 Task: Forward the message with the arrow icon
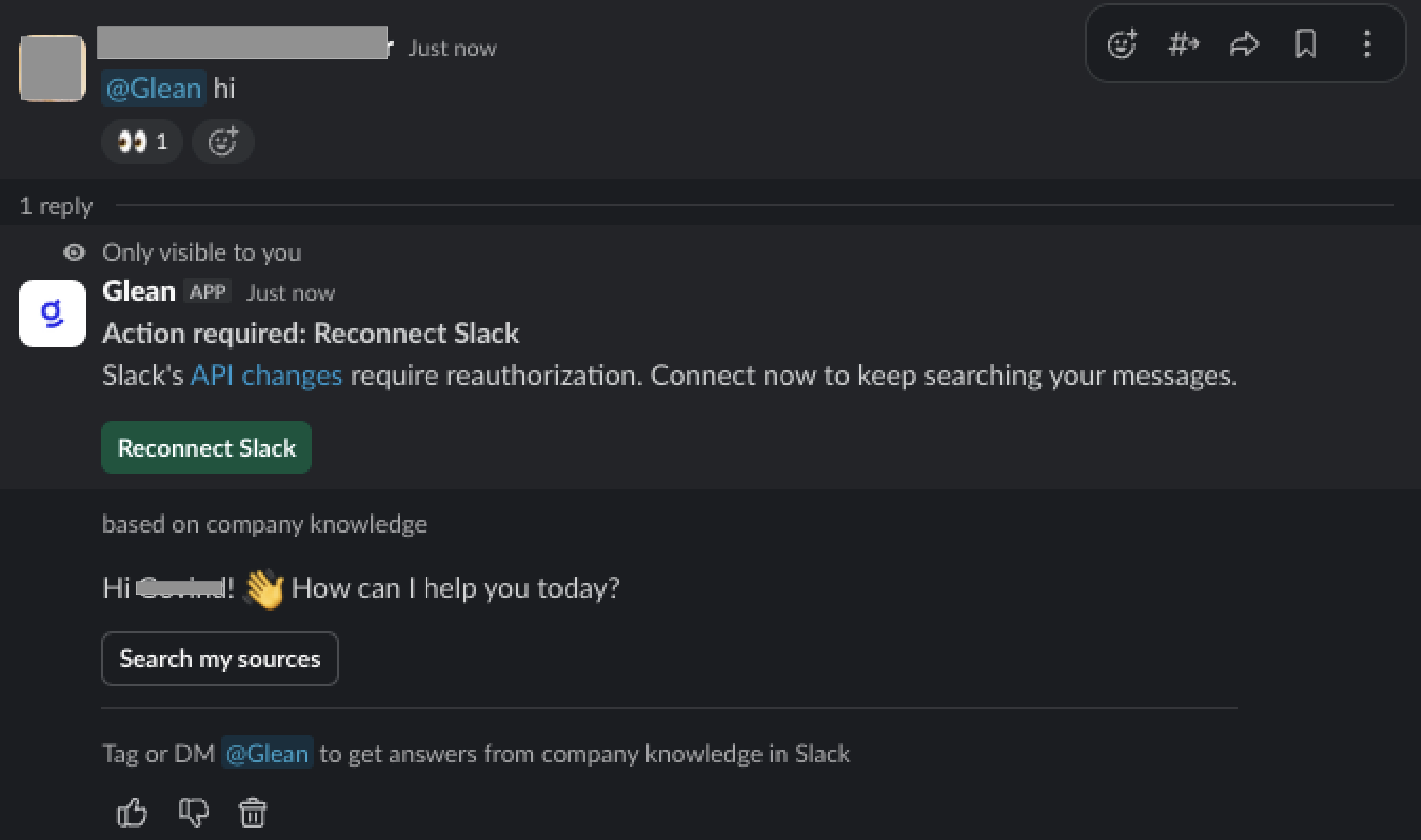(x=1244, y=44)
